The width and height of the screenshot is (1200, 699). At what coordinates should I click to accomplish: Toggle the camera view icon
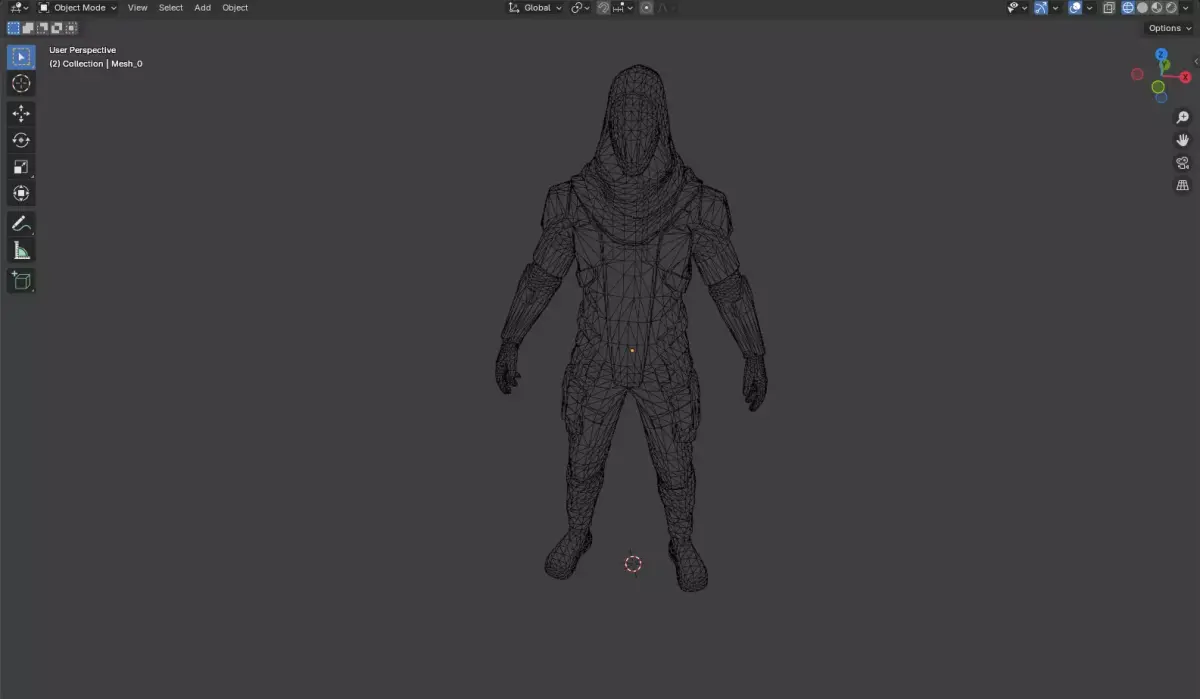click(1183, 163)
